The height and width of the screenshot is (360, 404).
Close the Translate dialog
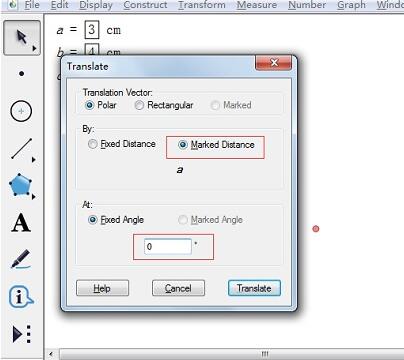pos(274,63)
